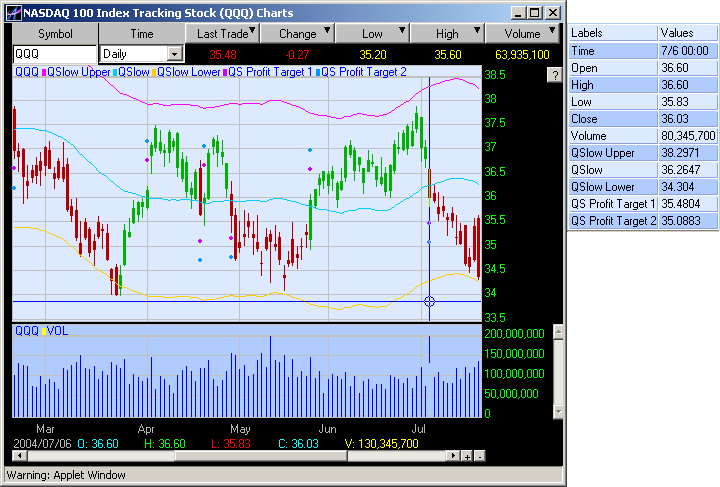Screen dimensions: 720x487
Task: Click the Low row value 35.83 in the panel
Action: [x=688, y=102]
